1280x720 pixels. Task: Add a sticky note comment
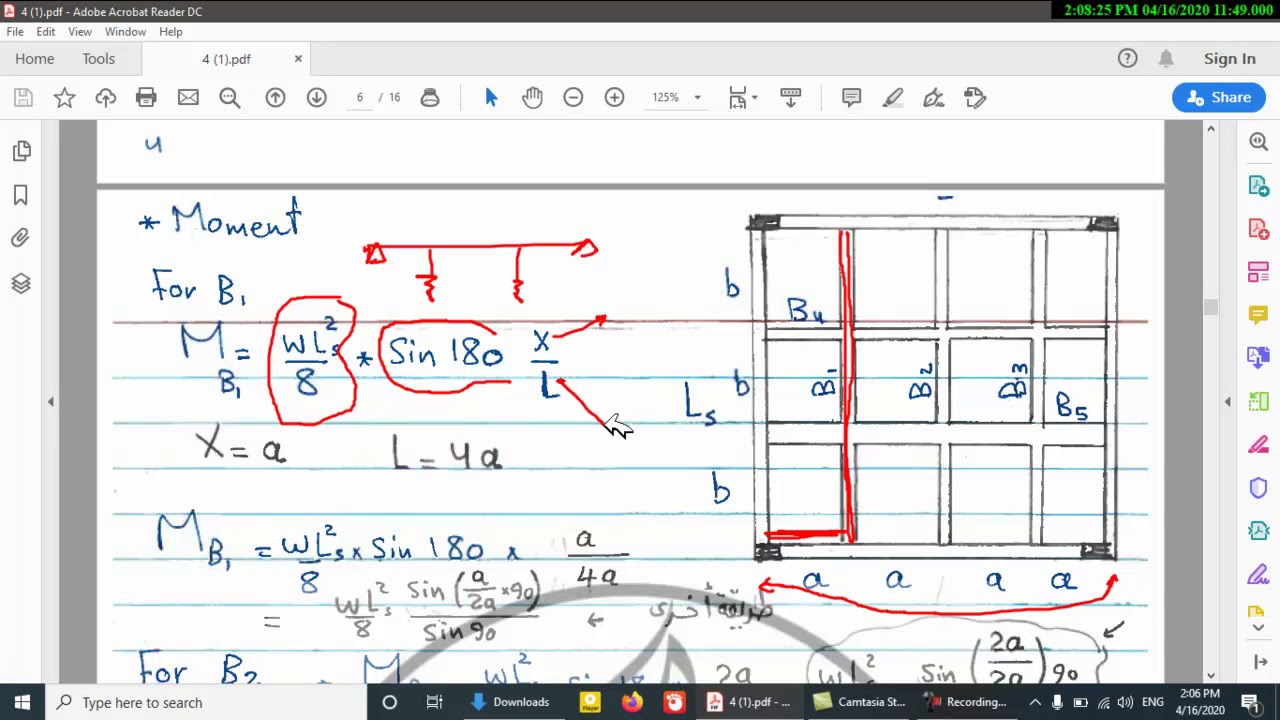click(851, 97)
